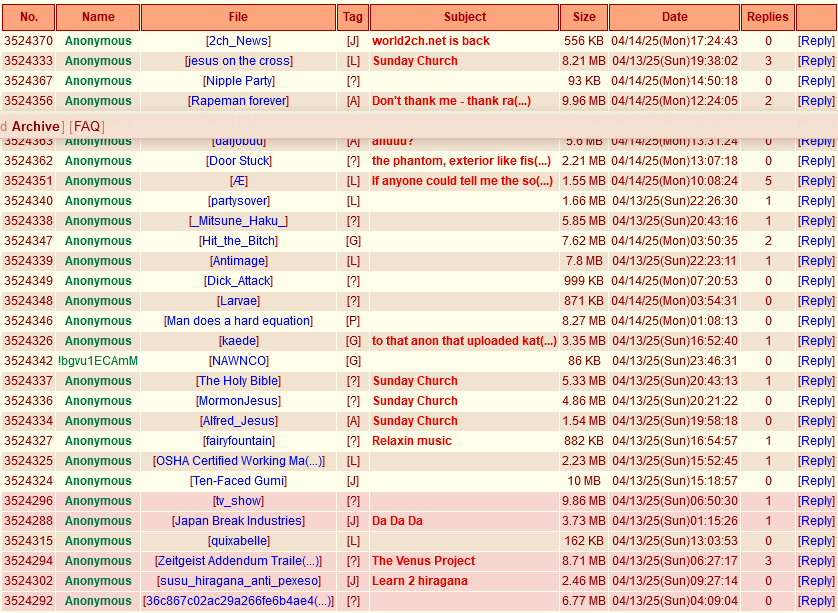Open the Rapeman forever file link
This screenshot has height=613, width=838.
238,101
